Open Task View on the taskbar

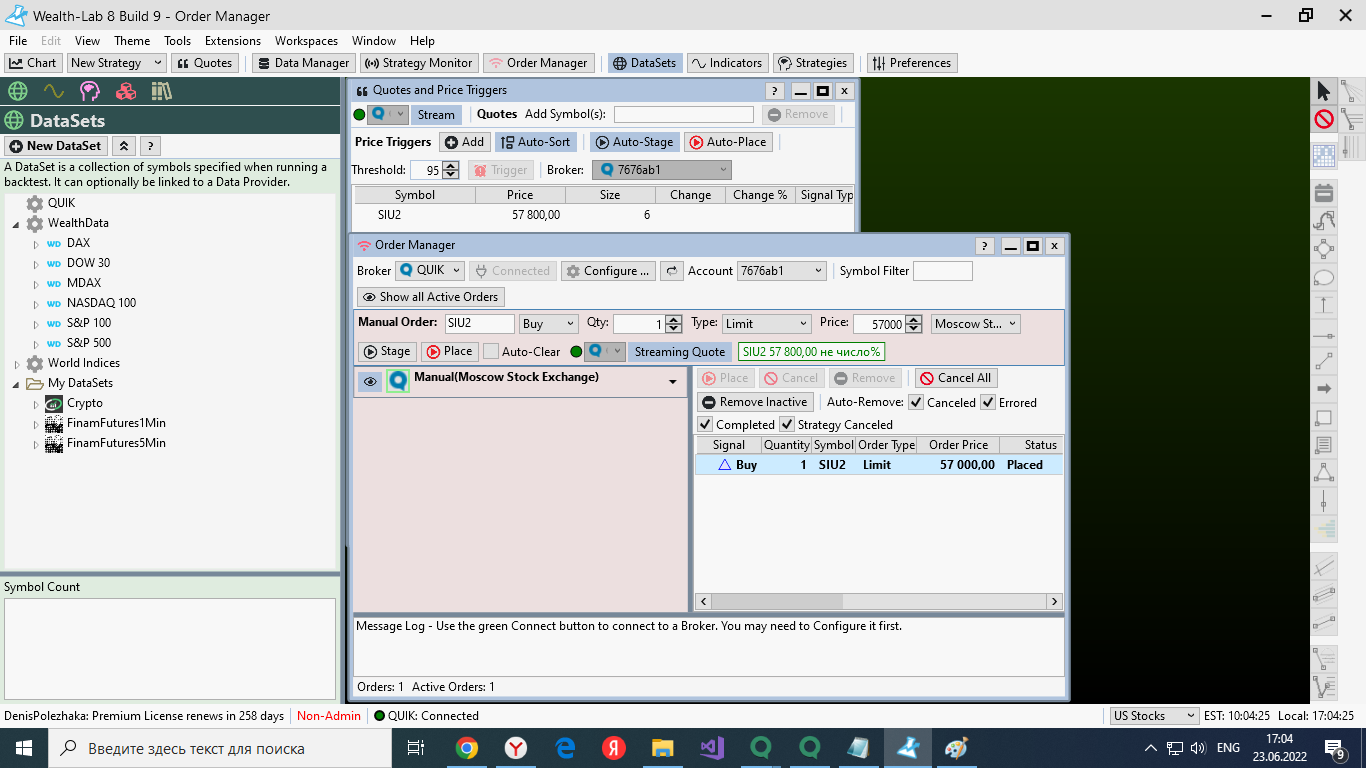(x=416, y=748)
